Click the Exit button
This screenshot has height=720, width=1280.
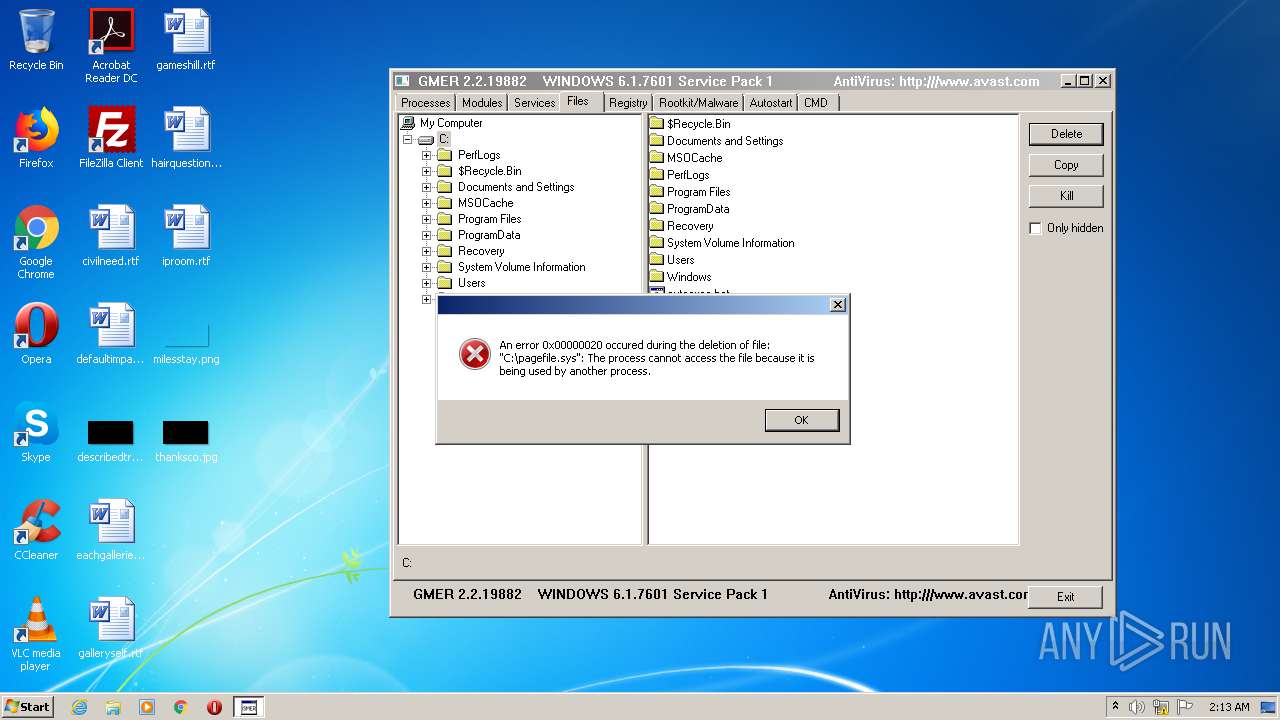coord(1066,597)
